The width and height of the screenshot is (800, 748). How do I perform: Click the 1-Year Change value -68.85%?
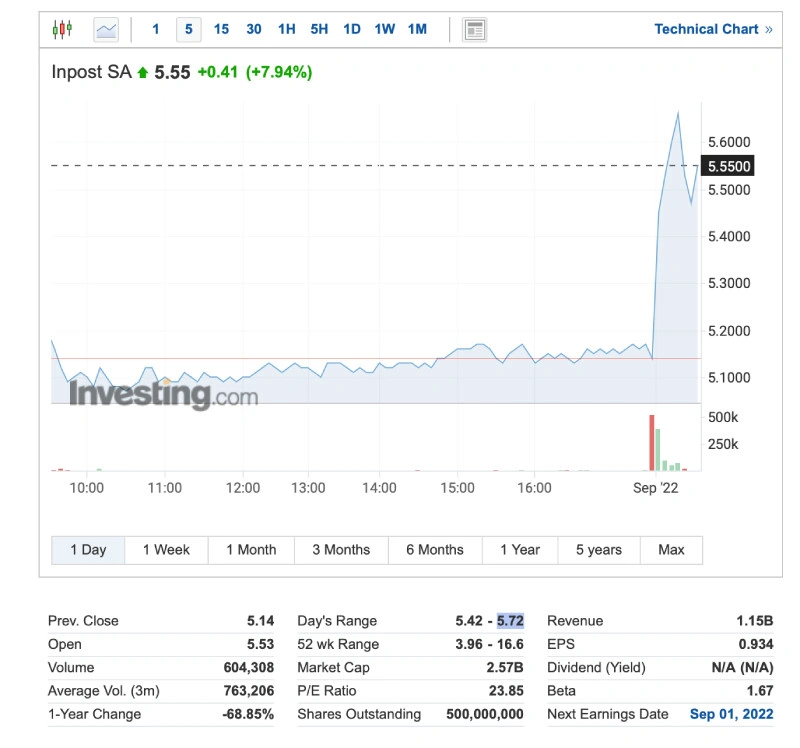[248, 714]
